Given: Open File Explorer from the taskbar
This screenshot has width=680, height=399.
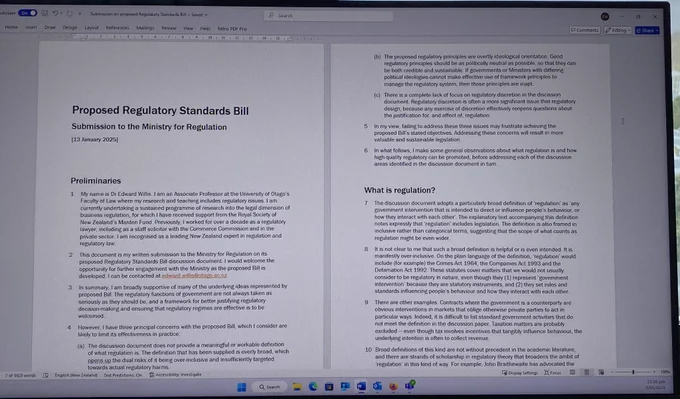Looking at the screenshot, I should click(297, 387).
